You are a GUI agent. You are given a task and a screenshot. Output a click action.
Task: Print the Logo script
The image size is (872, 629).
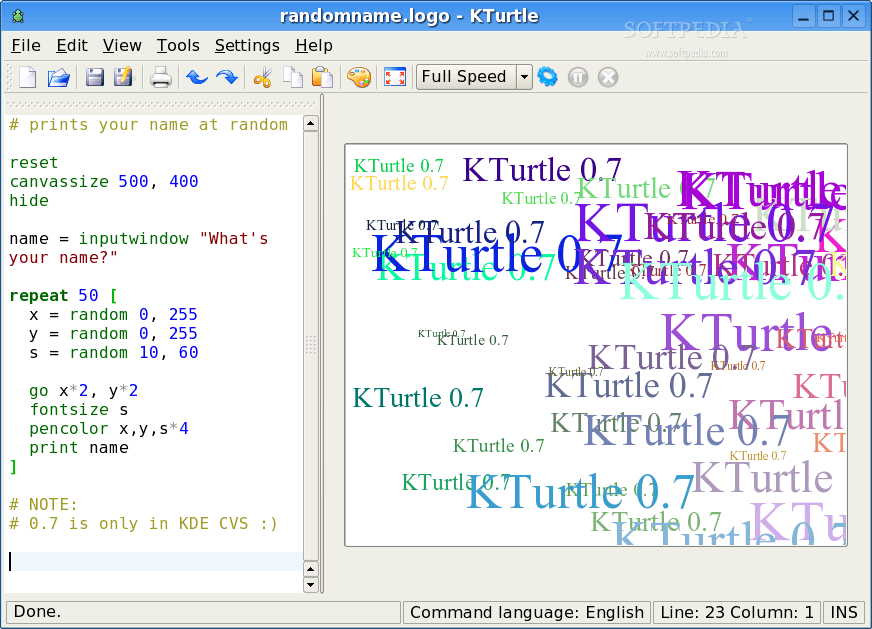point(161,76)
